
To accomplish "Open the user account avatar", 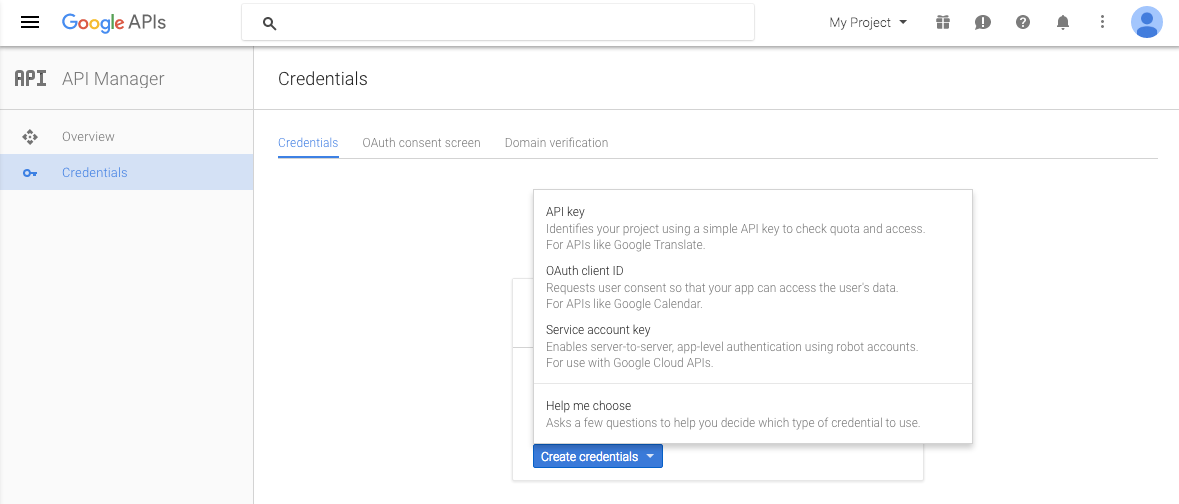I will [1146, 22].
